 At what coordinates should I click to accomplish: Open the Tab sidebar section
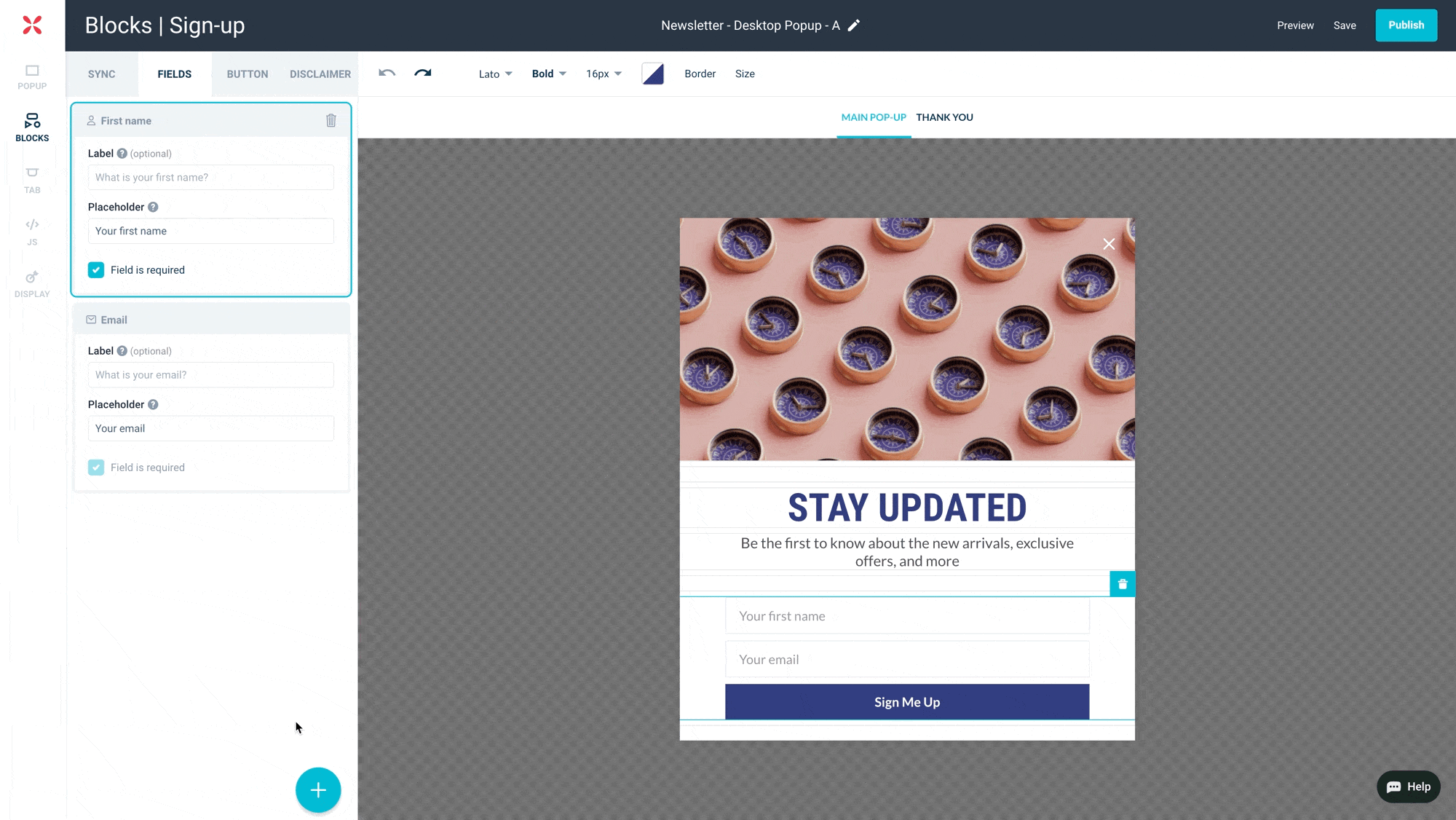(x=32, y=180)
